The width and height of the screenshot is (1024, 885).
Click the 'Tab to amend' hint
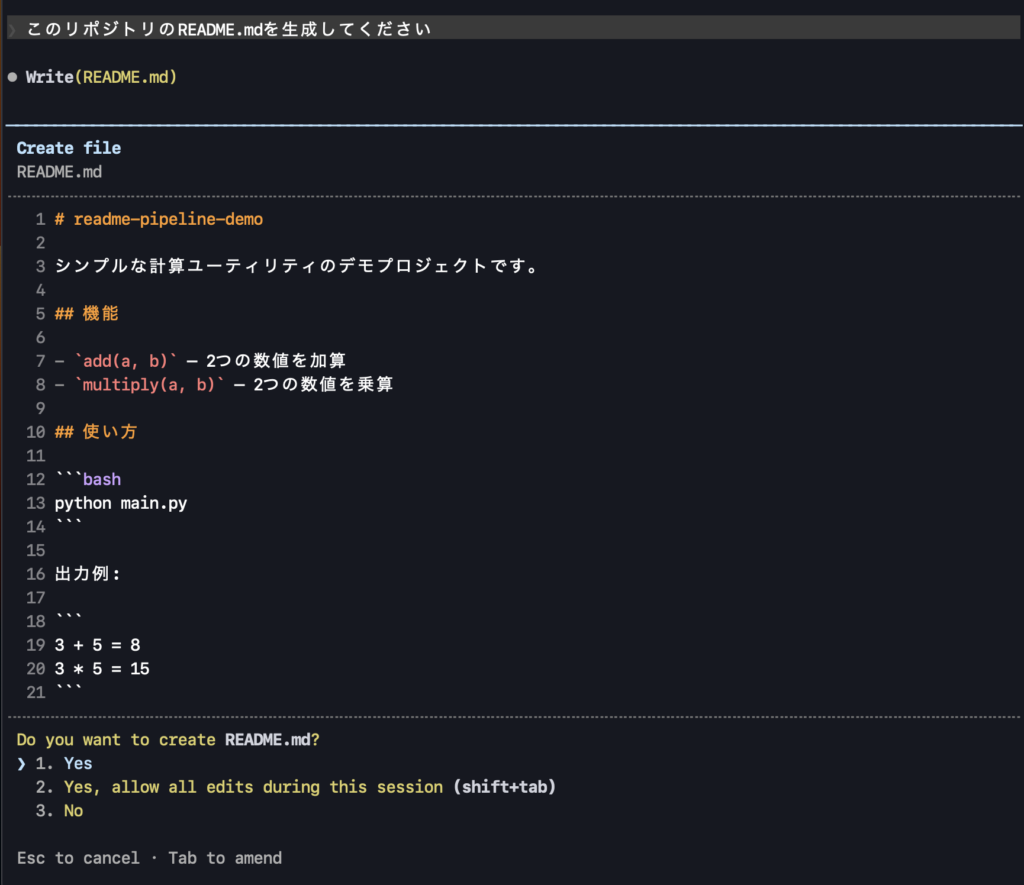point(225,858)
